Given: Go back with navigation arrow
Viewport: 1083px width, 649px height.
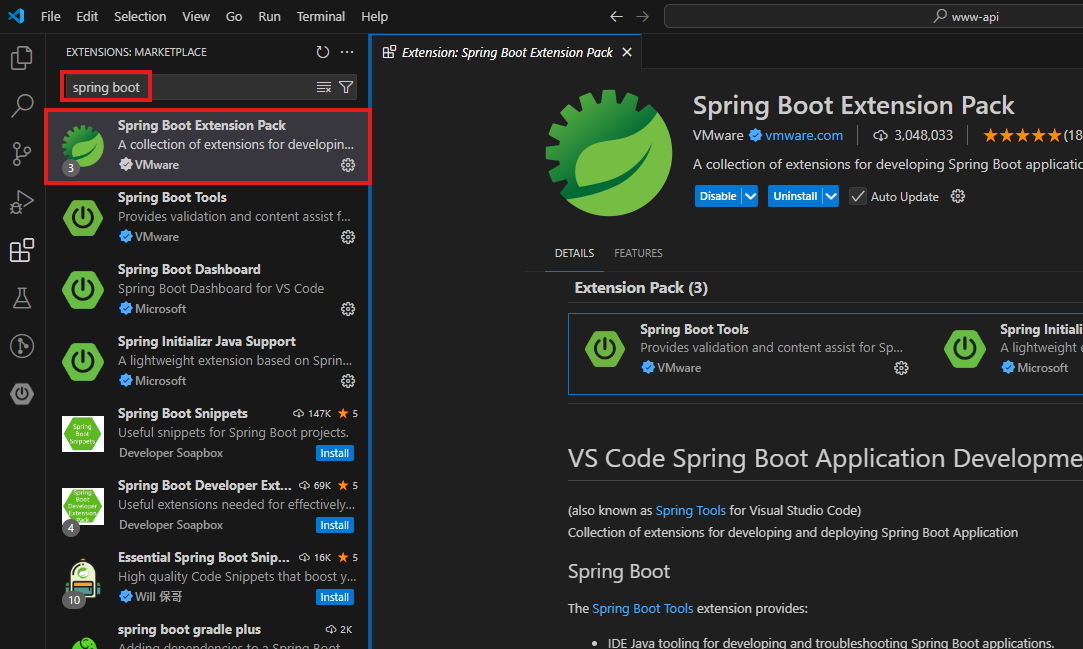Looking at the screenshot, I should pos(616,17).
